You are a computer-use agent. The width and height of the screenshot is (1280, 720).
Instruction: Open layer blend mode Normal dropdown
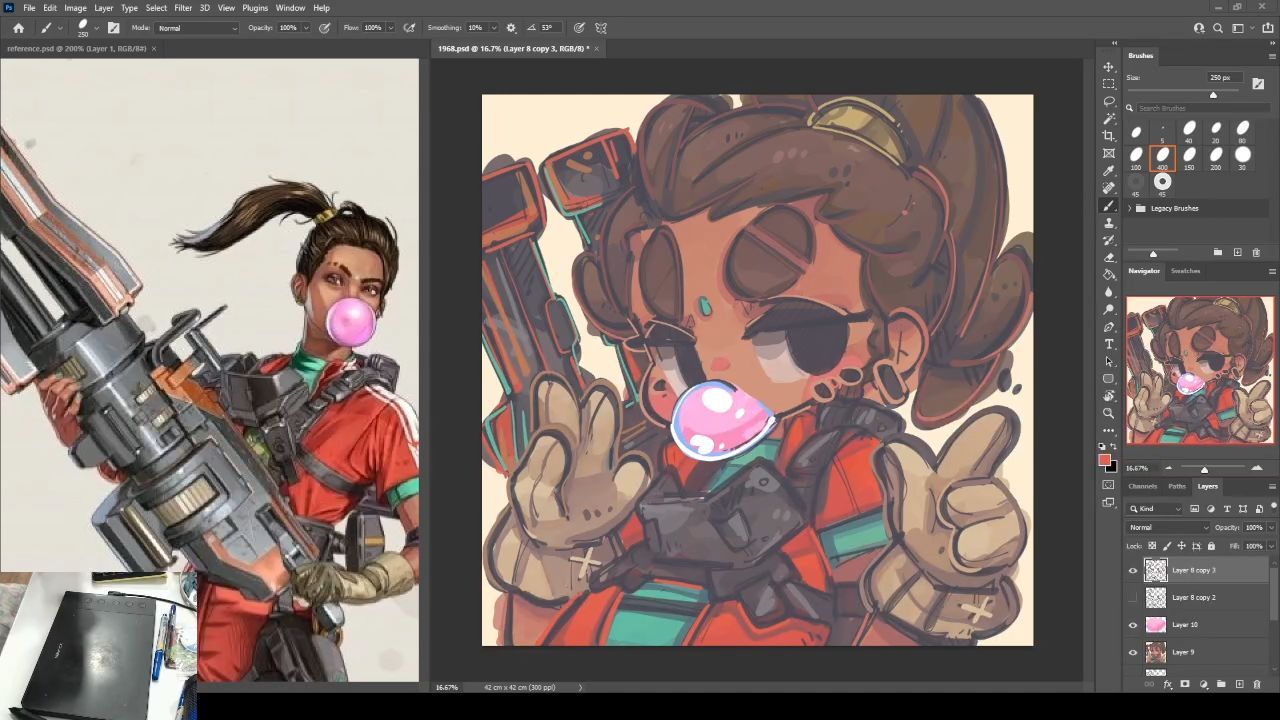(x=1168, y=528)
